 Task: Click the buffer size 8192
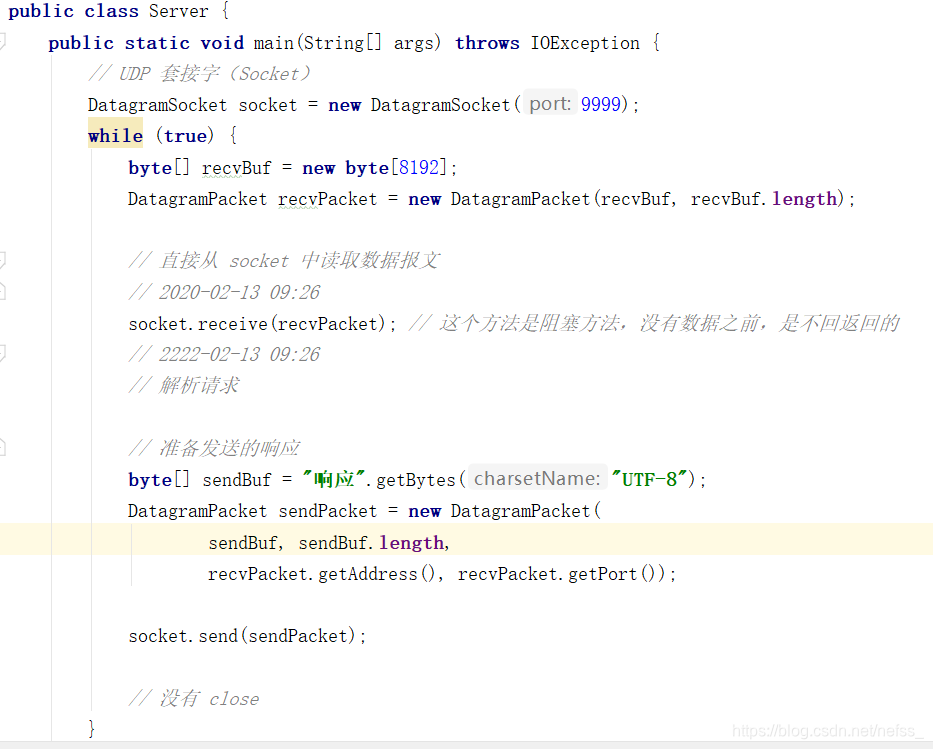tap(418, 167)
